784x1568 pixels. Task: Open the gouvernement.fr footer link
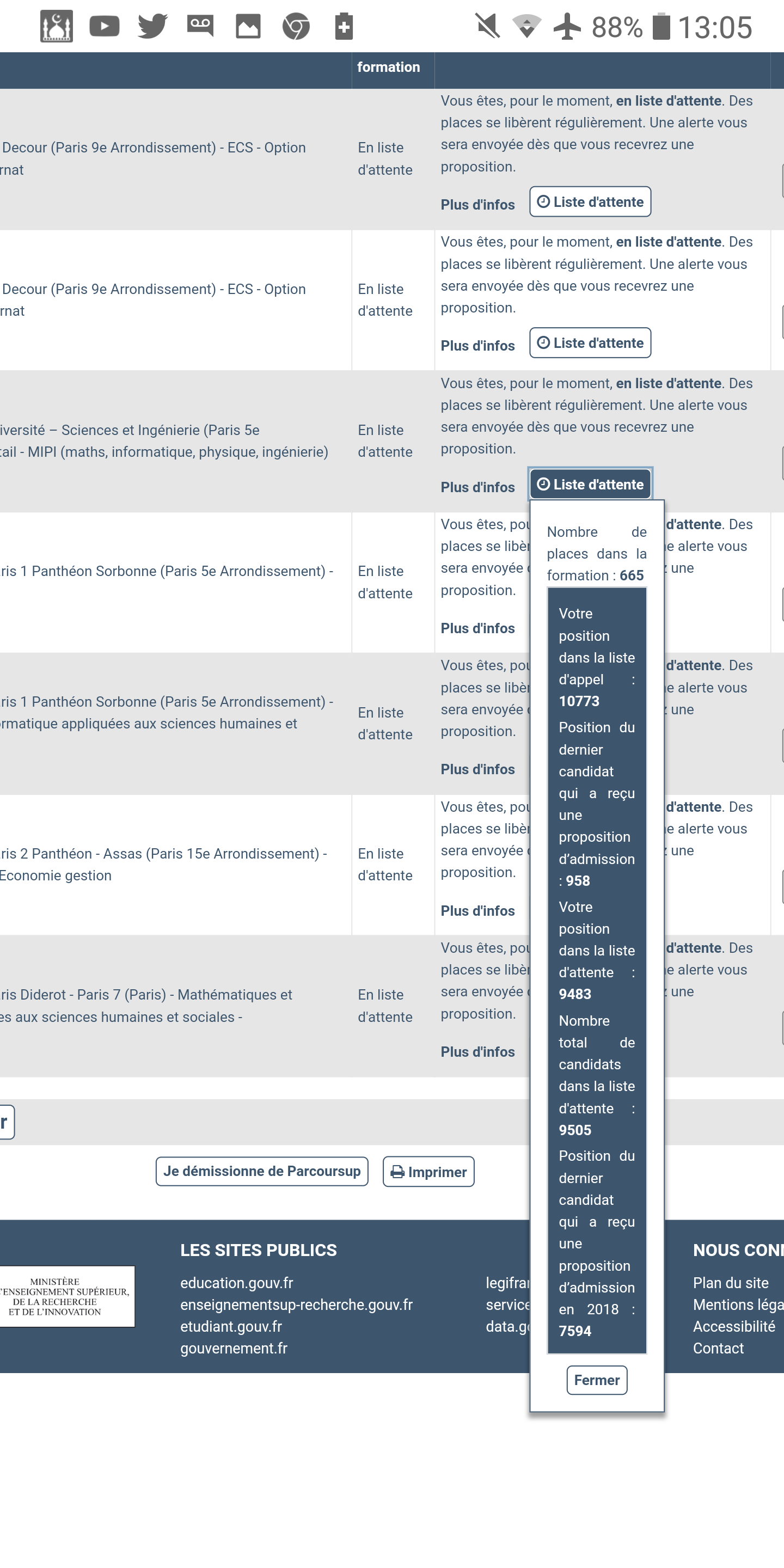coord(233,1348)
